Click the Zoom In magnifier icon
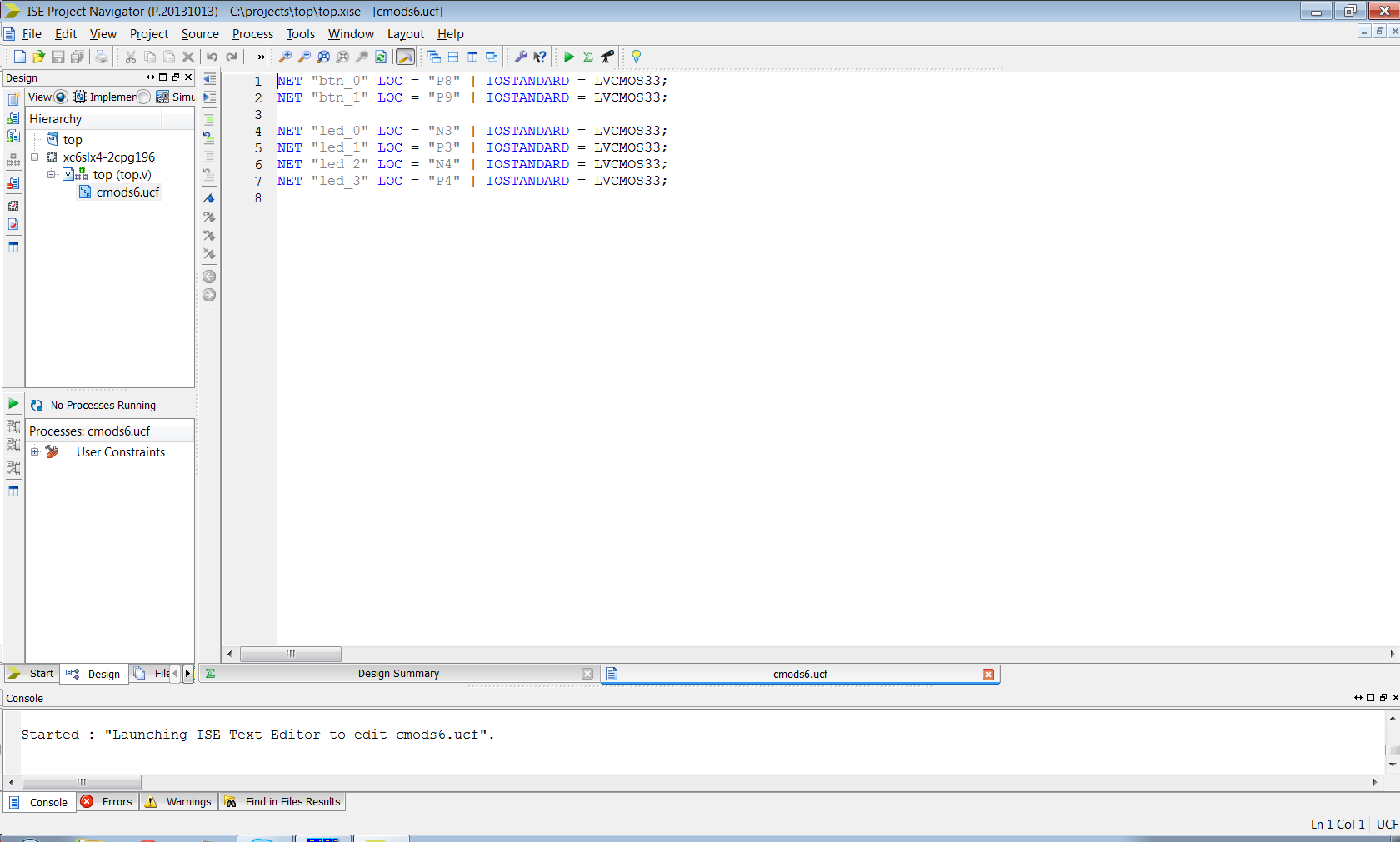This screenshot has width=1400, height=842. pos(285,57)
